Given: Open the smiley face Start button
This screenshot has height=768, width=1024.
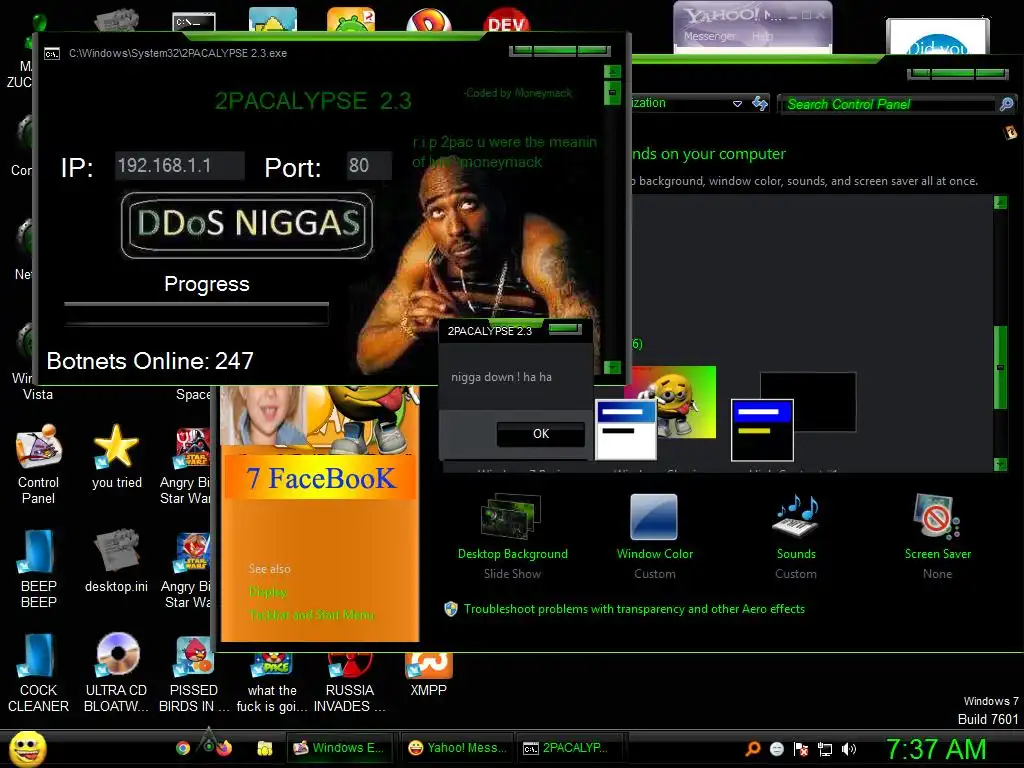Looking at the screenshot, I should click(x=28, y=748).
